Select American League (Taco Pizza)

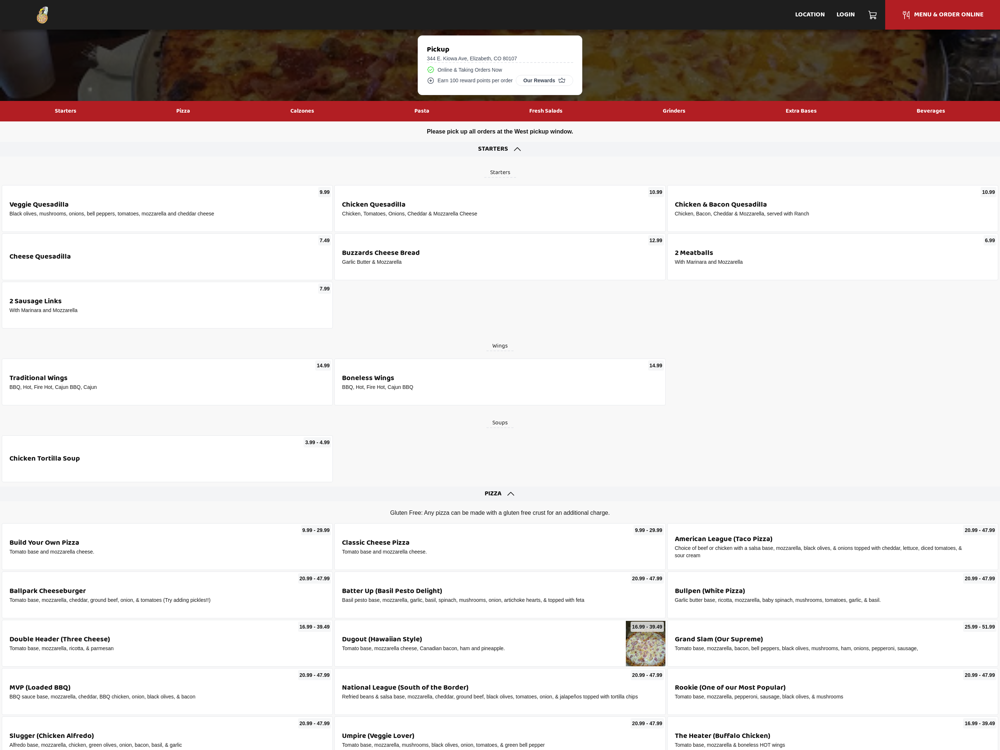point(833,547)
